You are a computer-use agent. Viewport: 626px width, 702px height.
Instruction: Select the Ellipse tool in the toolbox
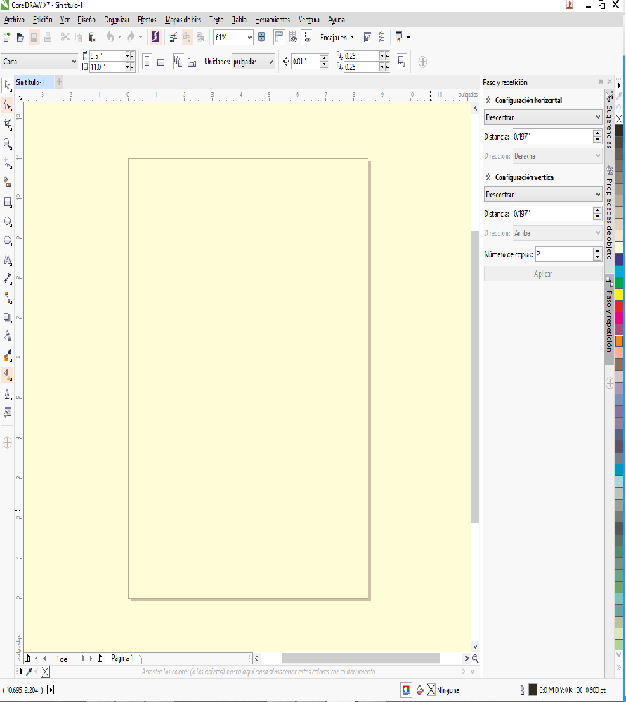8,221
